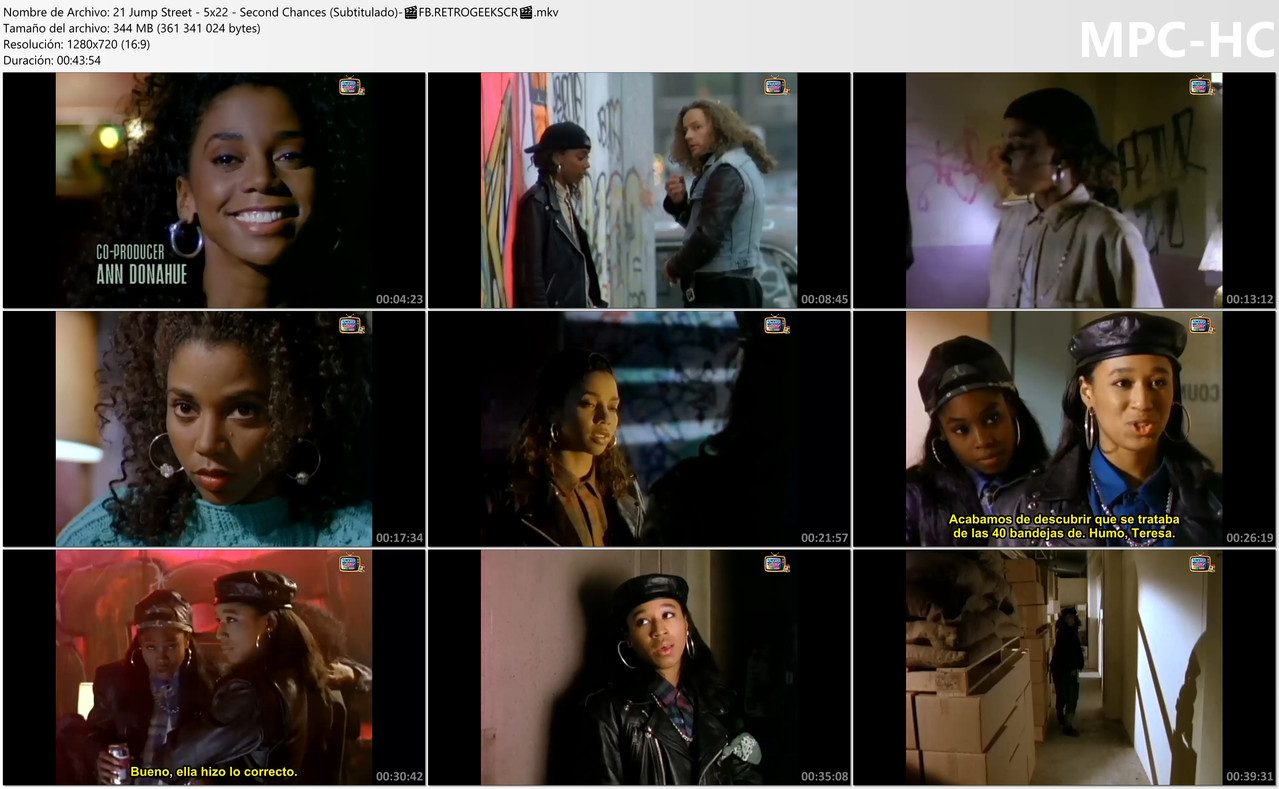Click the TV channel logo on the 00:35:08 frame
This screenshot has height=789, width=1279.
coord(776,563)
